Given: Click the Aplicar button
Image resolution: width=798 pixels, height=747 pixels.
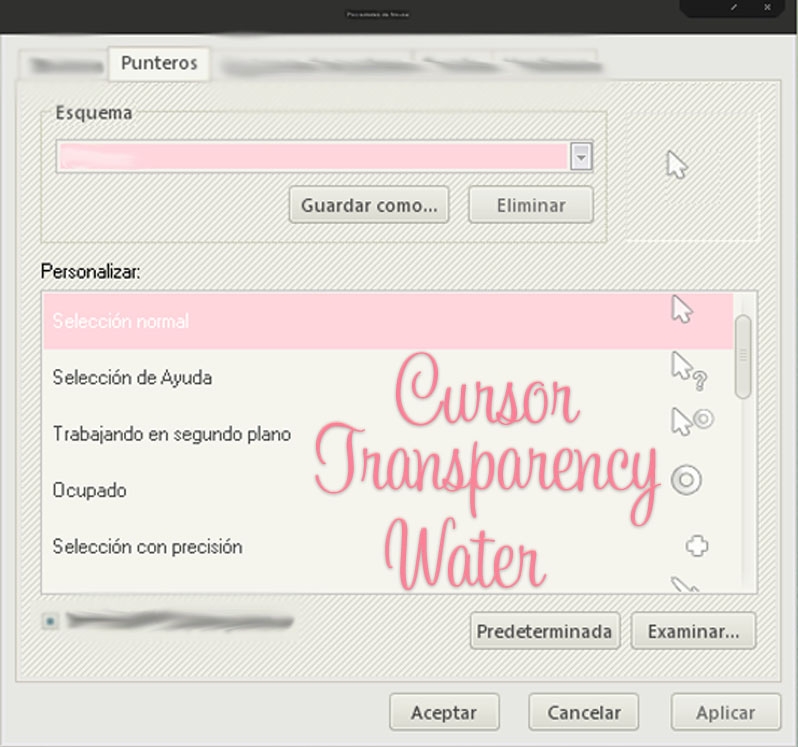Looking at the screenshot, I should 725,712.
